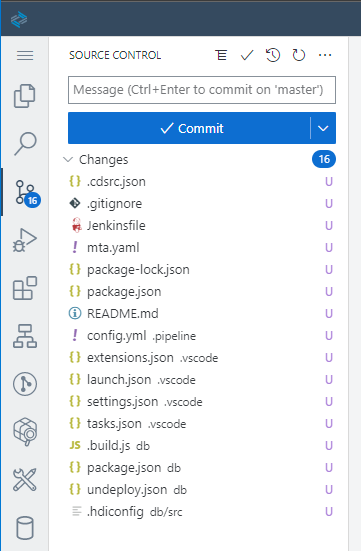Select tasks.json .vscode file
Screen dimensions: 361x551
click(199, 424)
